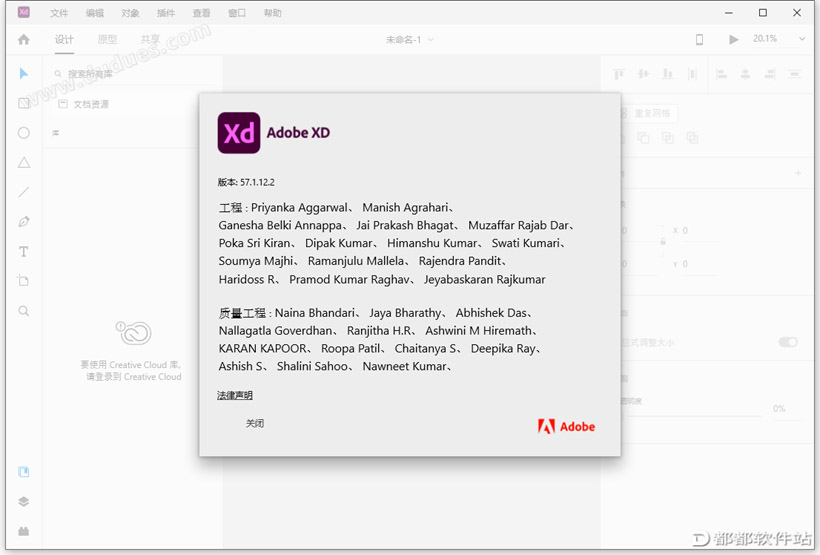Align objects to vertical middle
The height and width of the screenshot is (555, 820).
click(x=643, y=74)
